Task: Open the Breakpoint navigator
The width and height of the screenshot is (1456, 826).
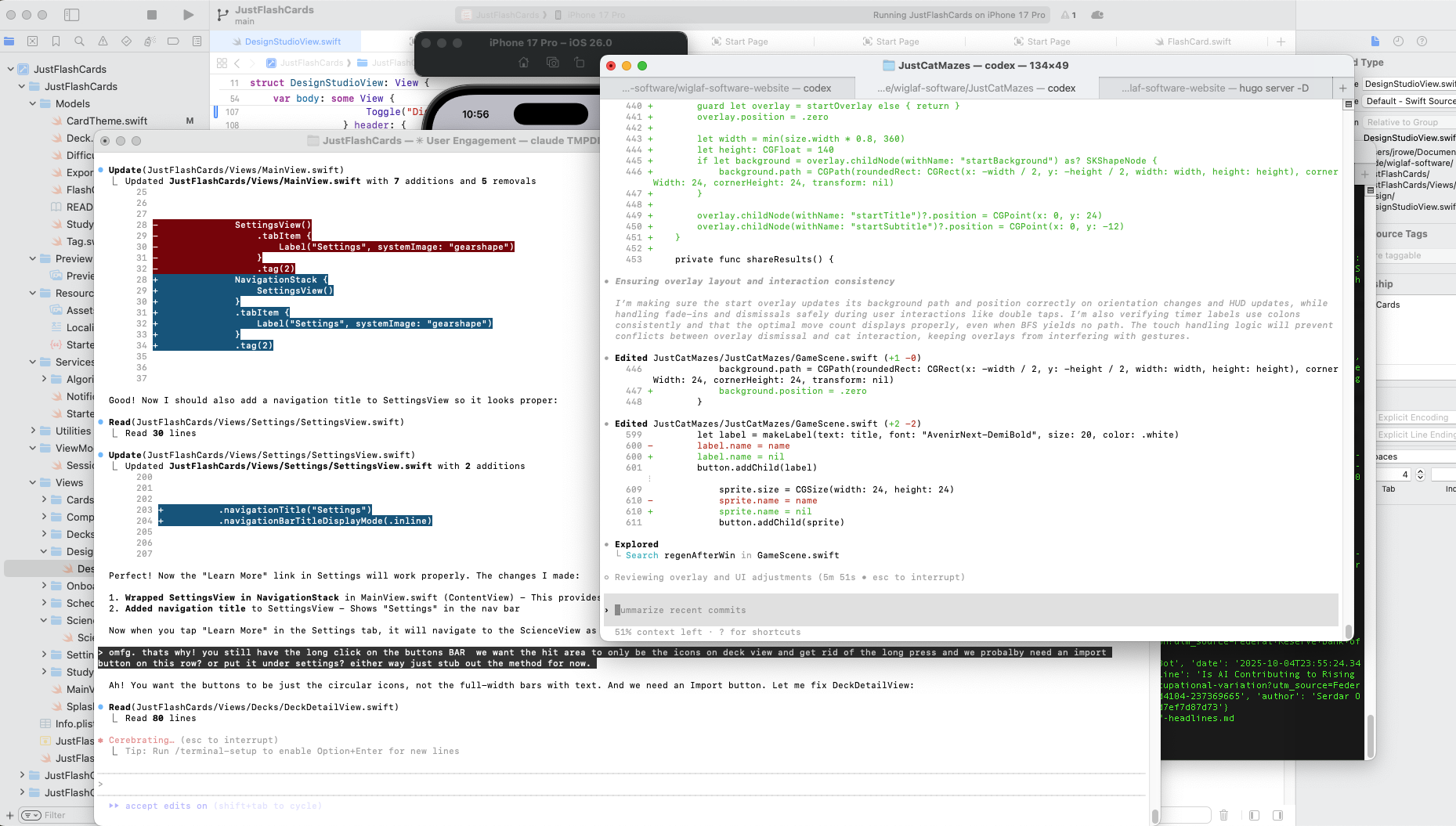Action: (173, 41)
